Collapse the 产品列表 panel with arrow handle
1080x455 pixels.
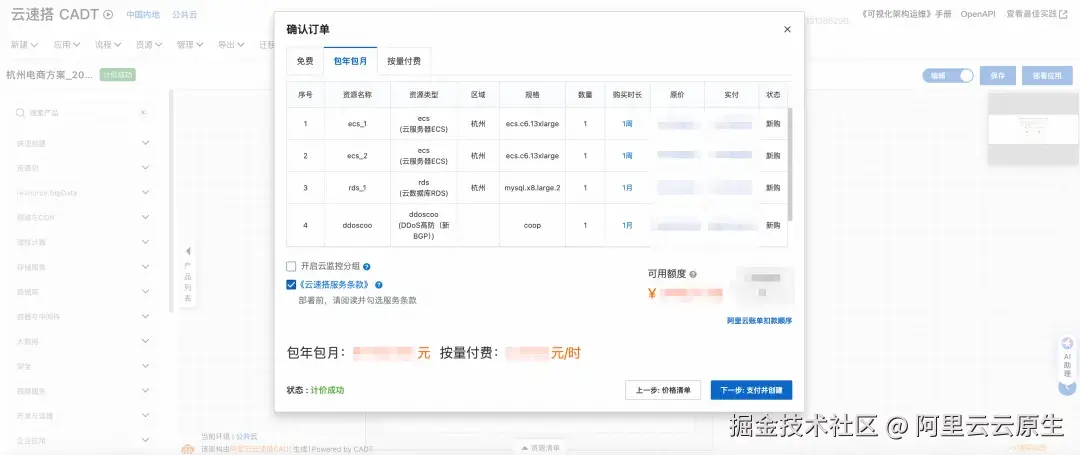188,251
